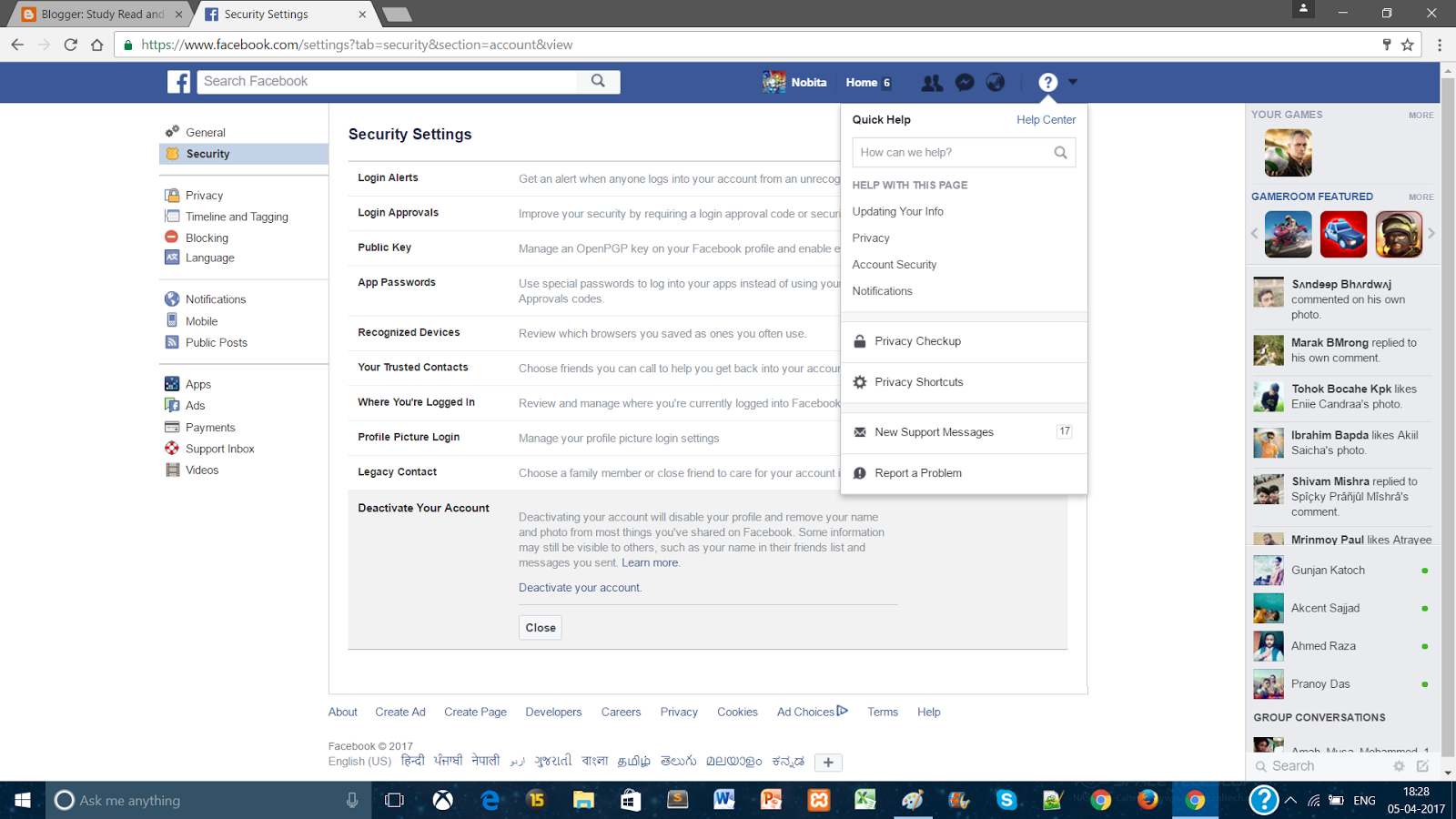This screenshot has height=819, width=1456.
Task: Click the Quick Help search magnifier icon
Action: click(1060, 153)
